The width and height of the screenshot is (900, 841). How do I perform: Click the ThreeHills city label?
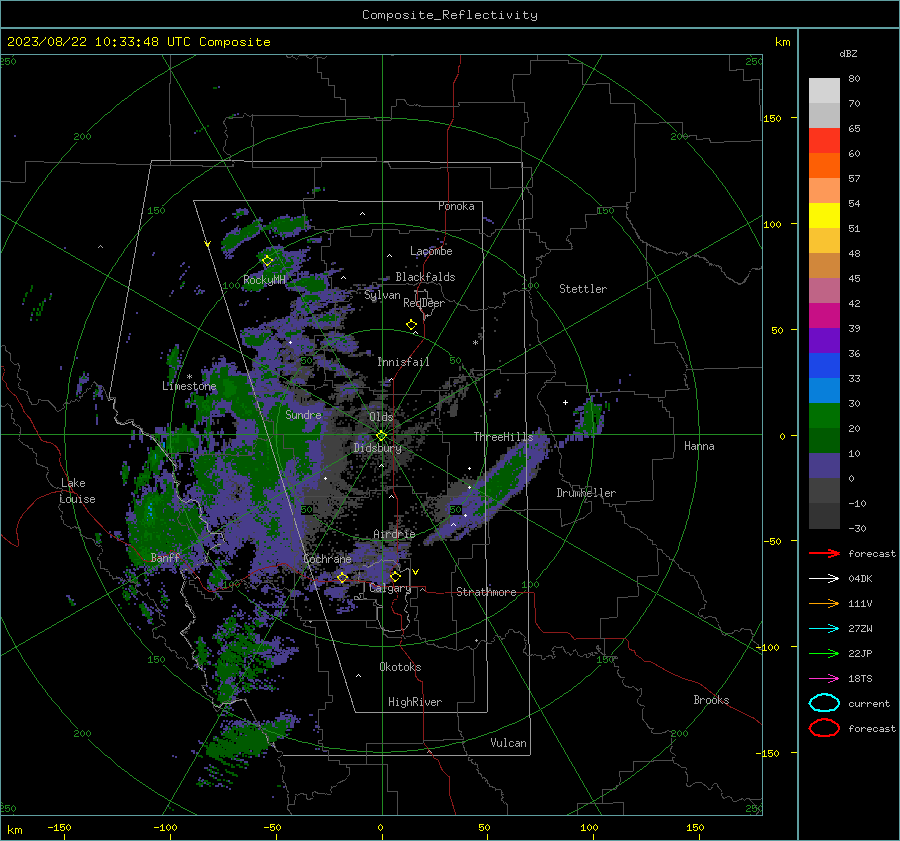[x=503, y=437]
